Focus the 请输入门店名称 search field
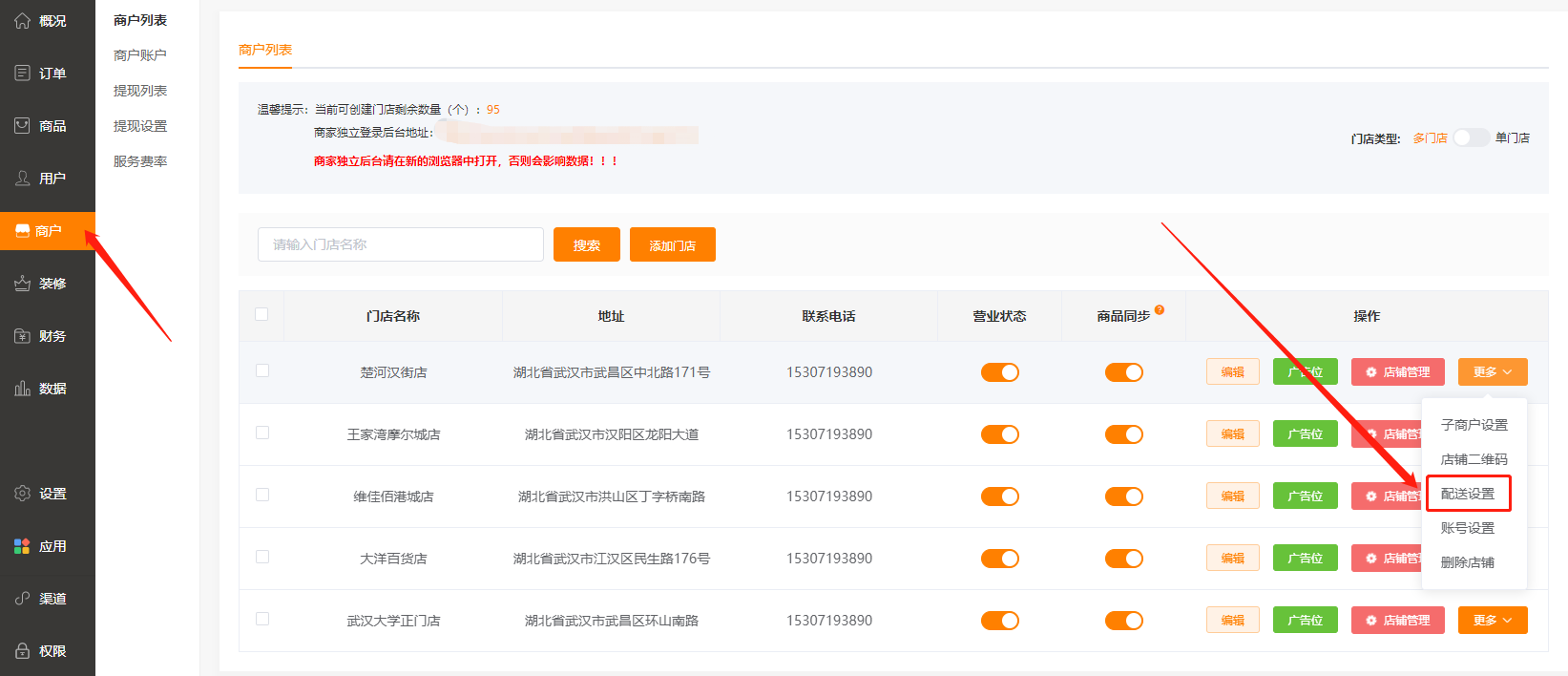Viewport: 1568px width, 676px height. coord(400,244)
